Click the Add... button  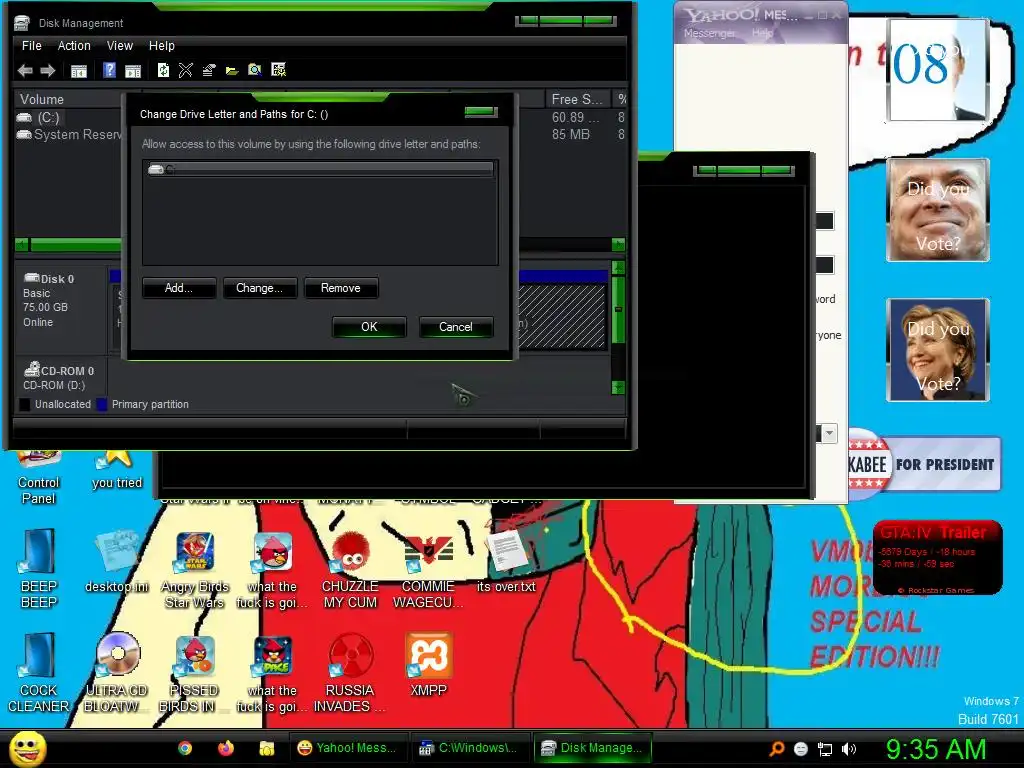coord(179,288)
